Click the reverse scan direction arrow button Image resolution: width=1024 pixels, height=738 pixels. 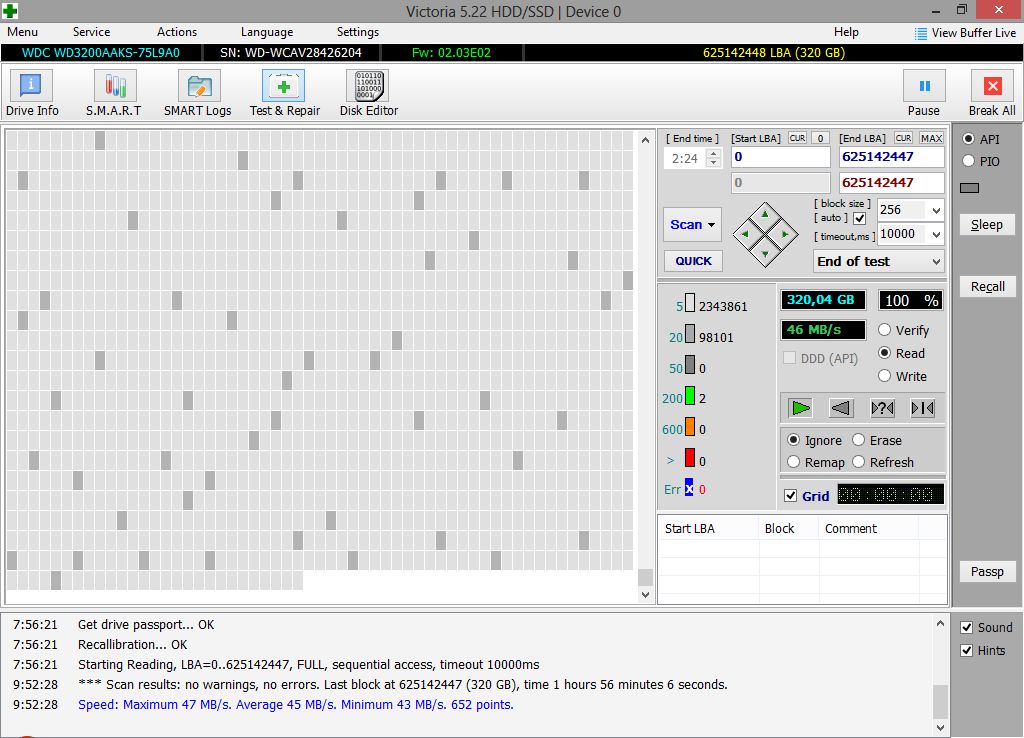click(841, 408)
